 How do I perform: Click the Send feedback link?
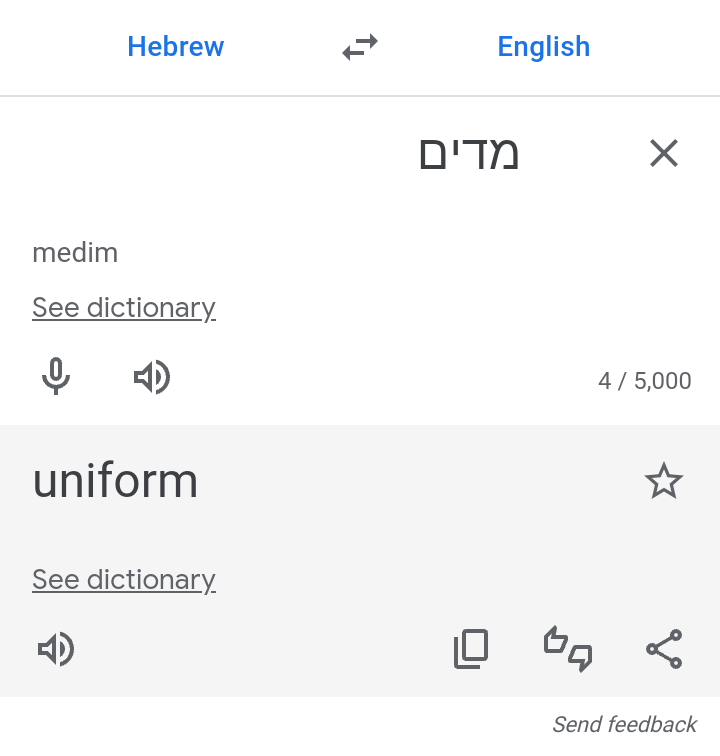(x=624, y=724)
